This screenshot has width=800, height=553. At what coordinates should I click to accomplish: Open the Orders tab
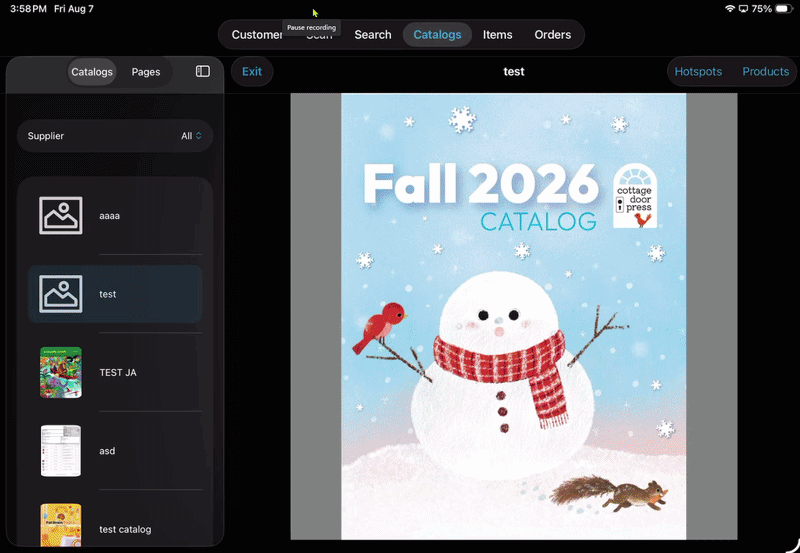point(553,35)
